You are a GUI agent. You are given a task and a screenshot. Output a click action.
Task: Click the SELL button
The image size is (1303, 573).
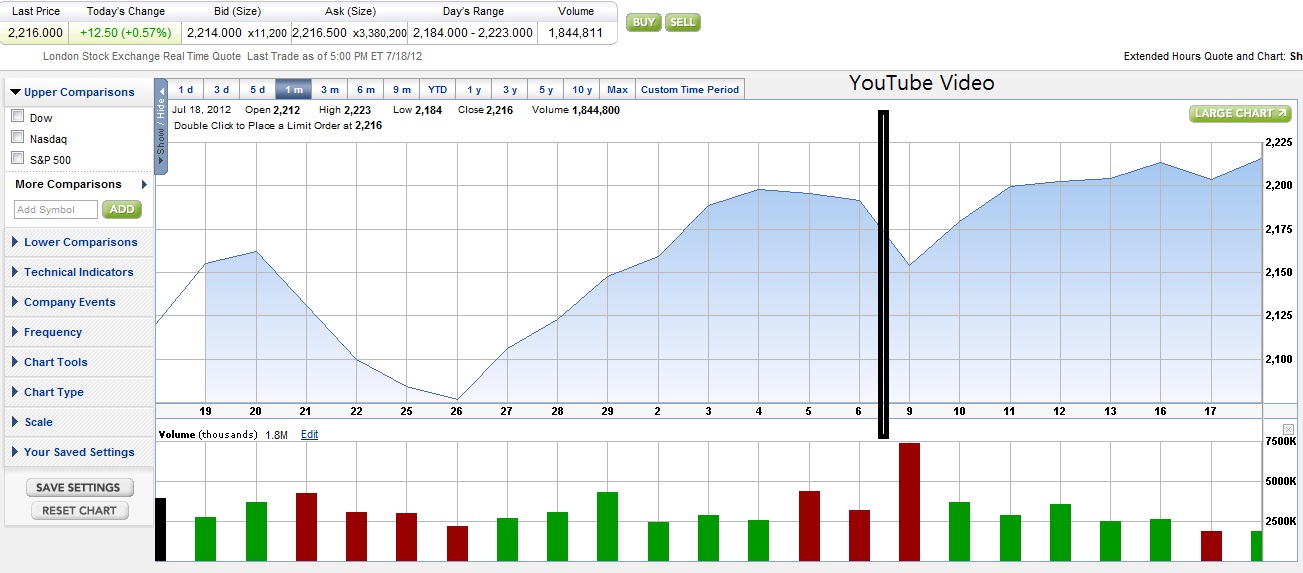(x=682, y=22)
